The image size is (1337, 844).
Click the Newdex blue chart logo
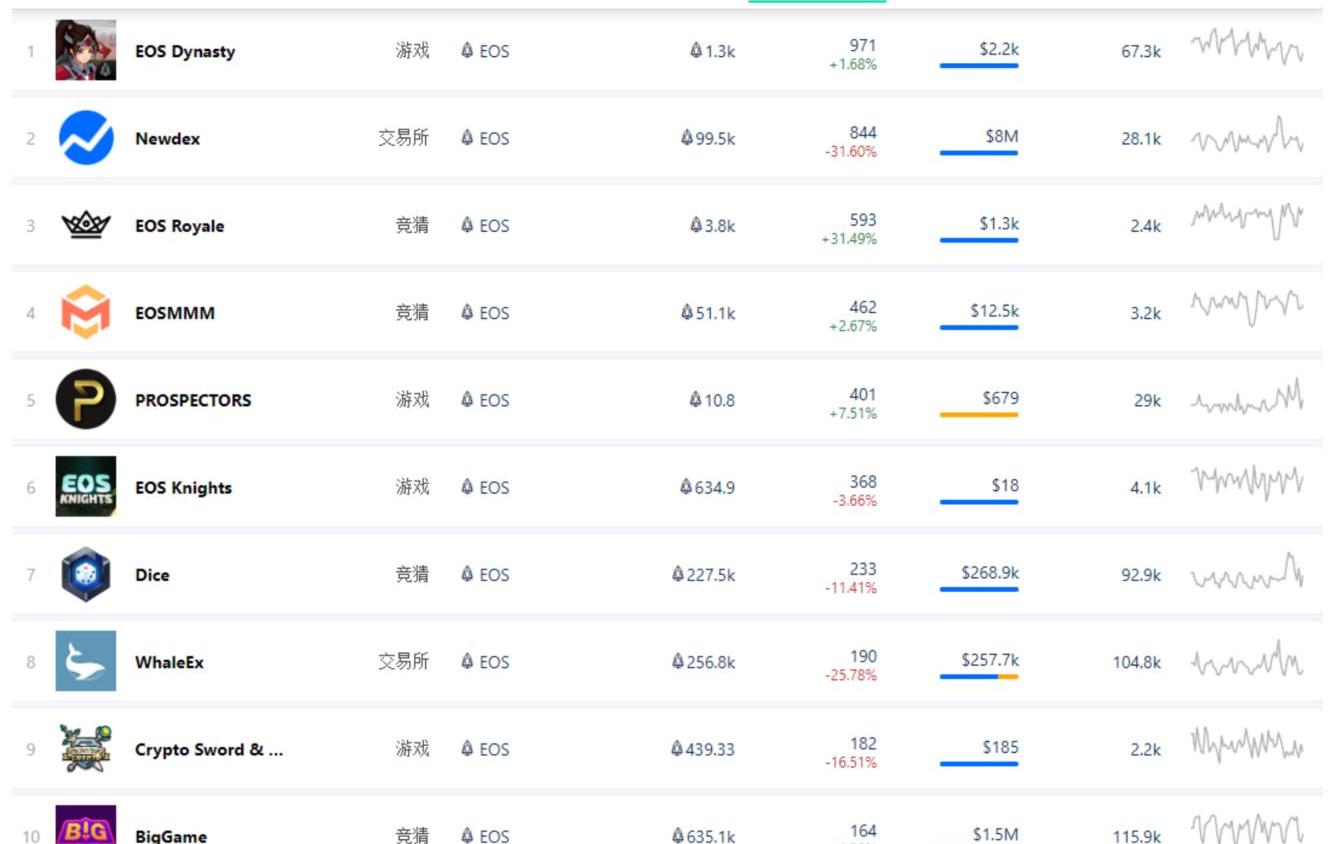[86, 138]
